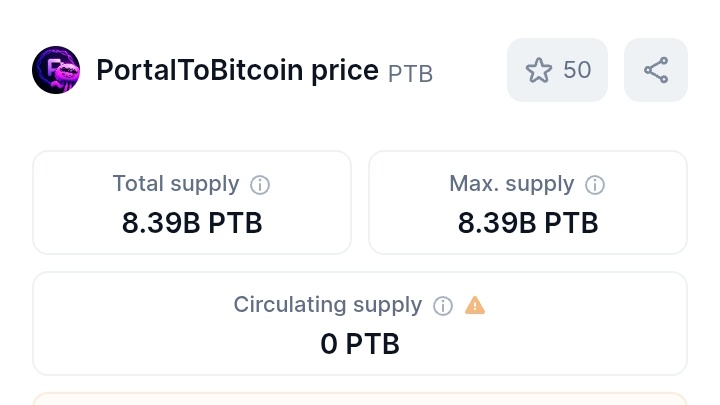The width and height of the screenshot is (720, 405).
Task: Select the Max. supply value 8.39B PTB
Action: pyautogui.click(x=528, y=223)
